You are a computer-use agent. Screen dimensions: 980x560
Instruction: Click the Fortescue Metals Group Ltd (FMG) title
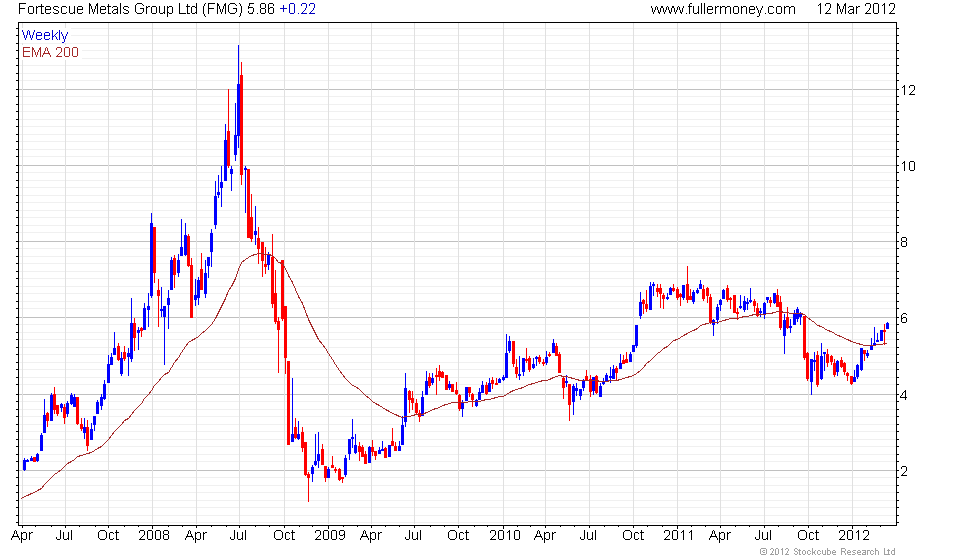[x=131, y=9]
